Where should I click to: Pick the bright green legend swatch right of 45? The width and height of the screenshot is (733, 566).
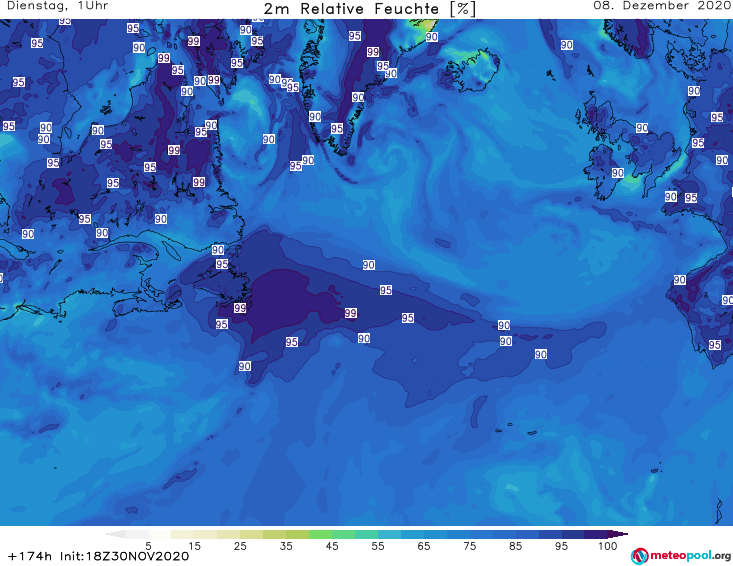tap(343, 534)
